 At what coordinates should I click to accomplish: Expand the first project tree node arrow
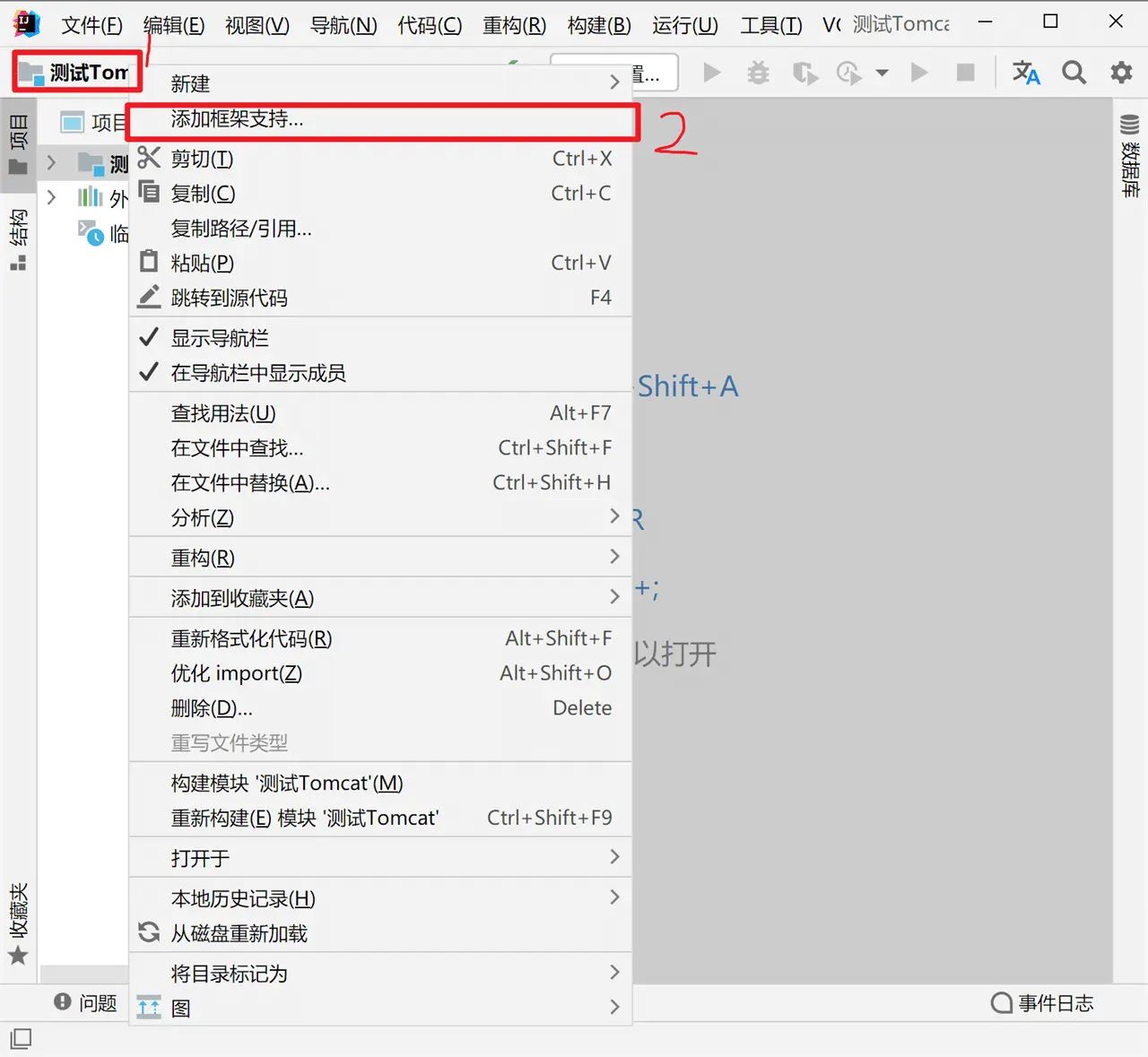tap(51, 162)
